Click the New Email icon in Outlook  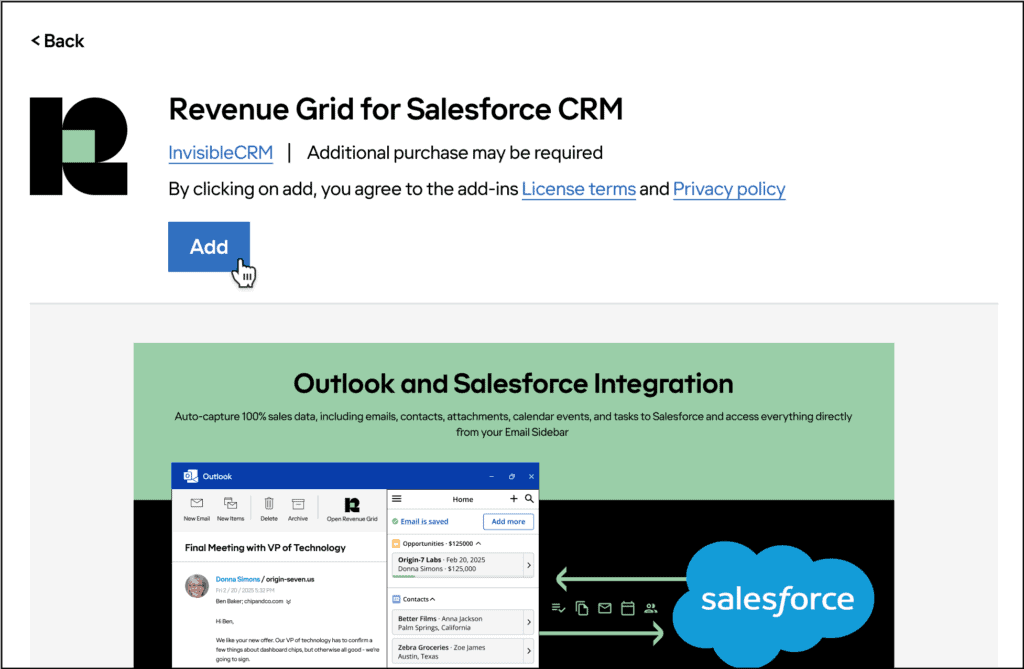pyautogui.click(x=197, y=504)
